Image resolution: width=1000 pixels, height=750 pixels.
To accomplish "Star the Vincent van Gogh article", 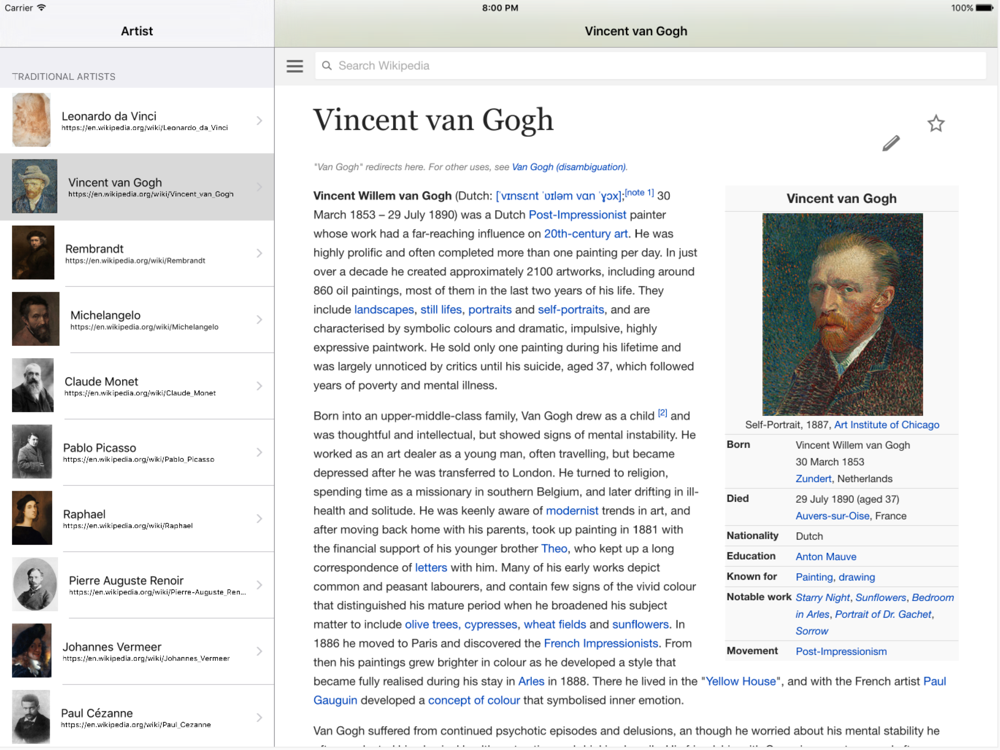I will pyautogui.click(x=936, y=123).
